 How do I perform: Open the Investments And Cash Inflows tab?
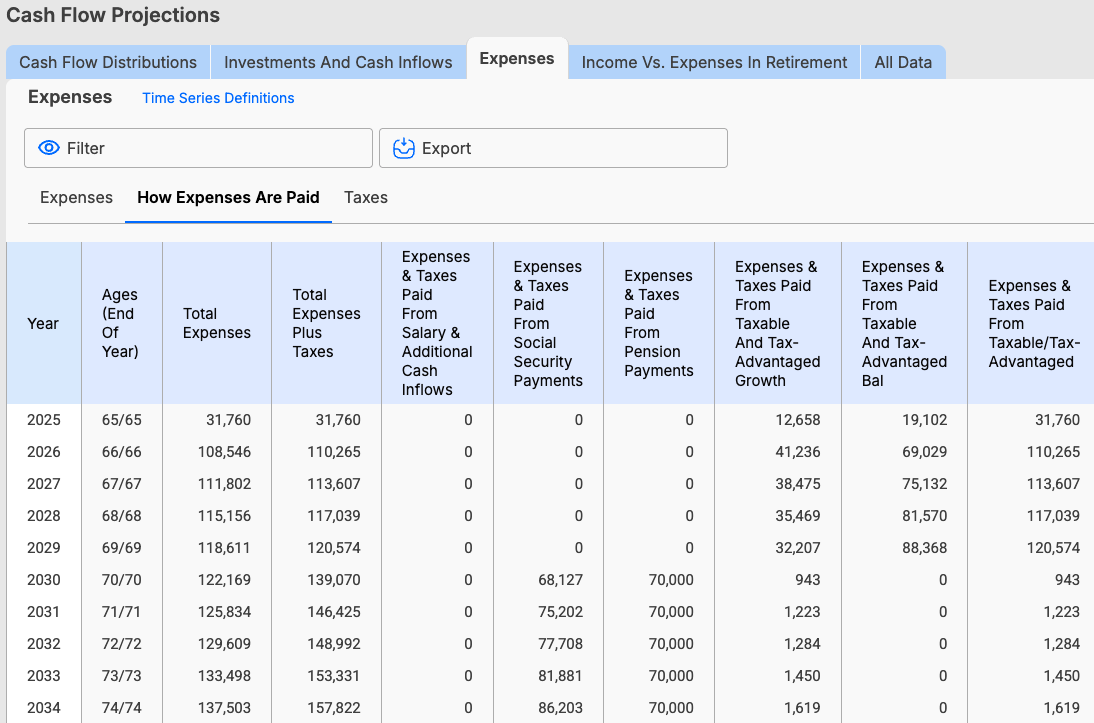point(338,62)
